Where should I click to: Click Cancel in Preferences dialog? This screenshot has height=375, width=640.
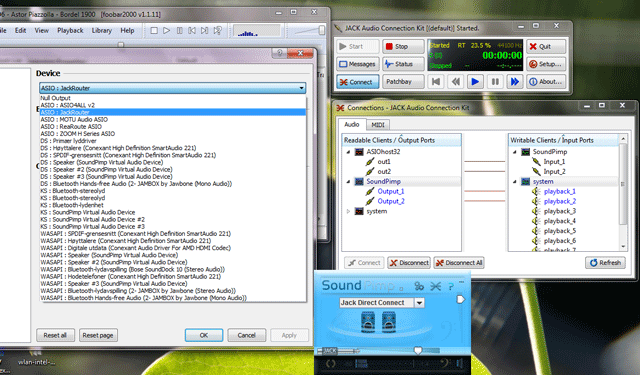(247, 335)
